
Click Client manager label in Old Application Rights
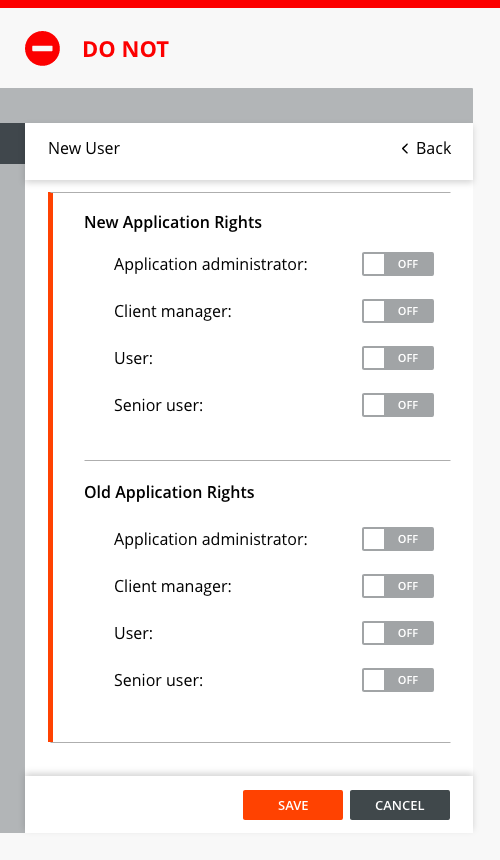click(x=173, y=586)
